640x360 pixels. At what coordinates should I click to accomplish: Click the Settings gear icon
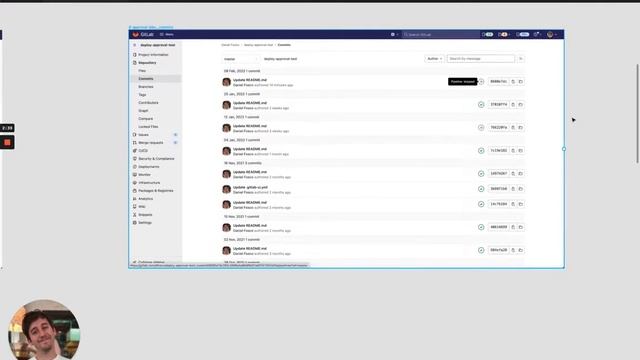tap(135, 223)
